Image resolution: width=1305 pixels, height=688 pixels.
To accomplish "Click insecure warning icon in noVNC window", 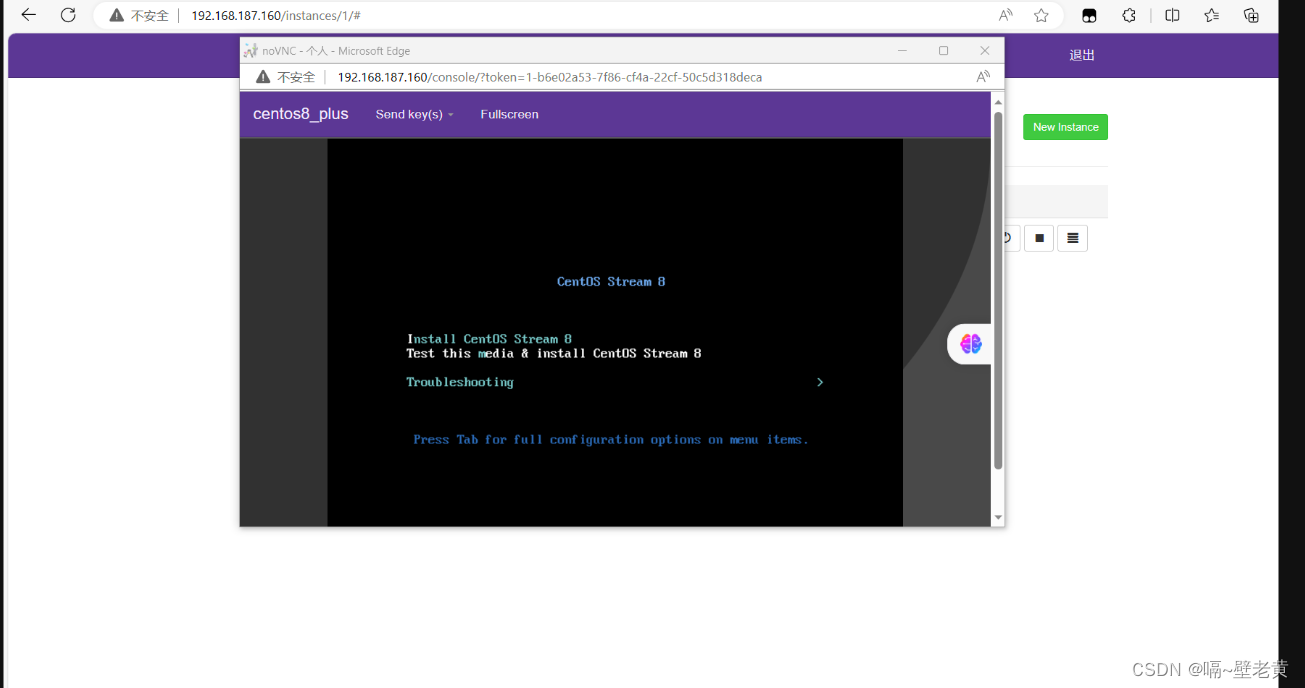I will (x=263, y=77).
